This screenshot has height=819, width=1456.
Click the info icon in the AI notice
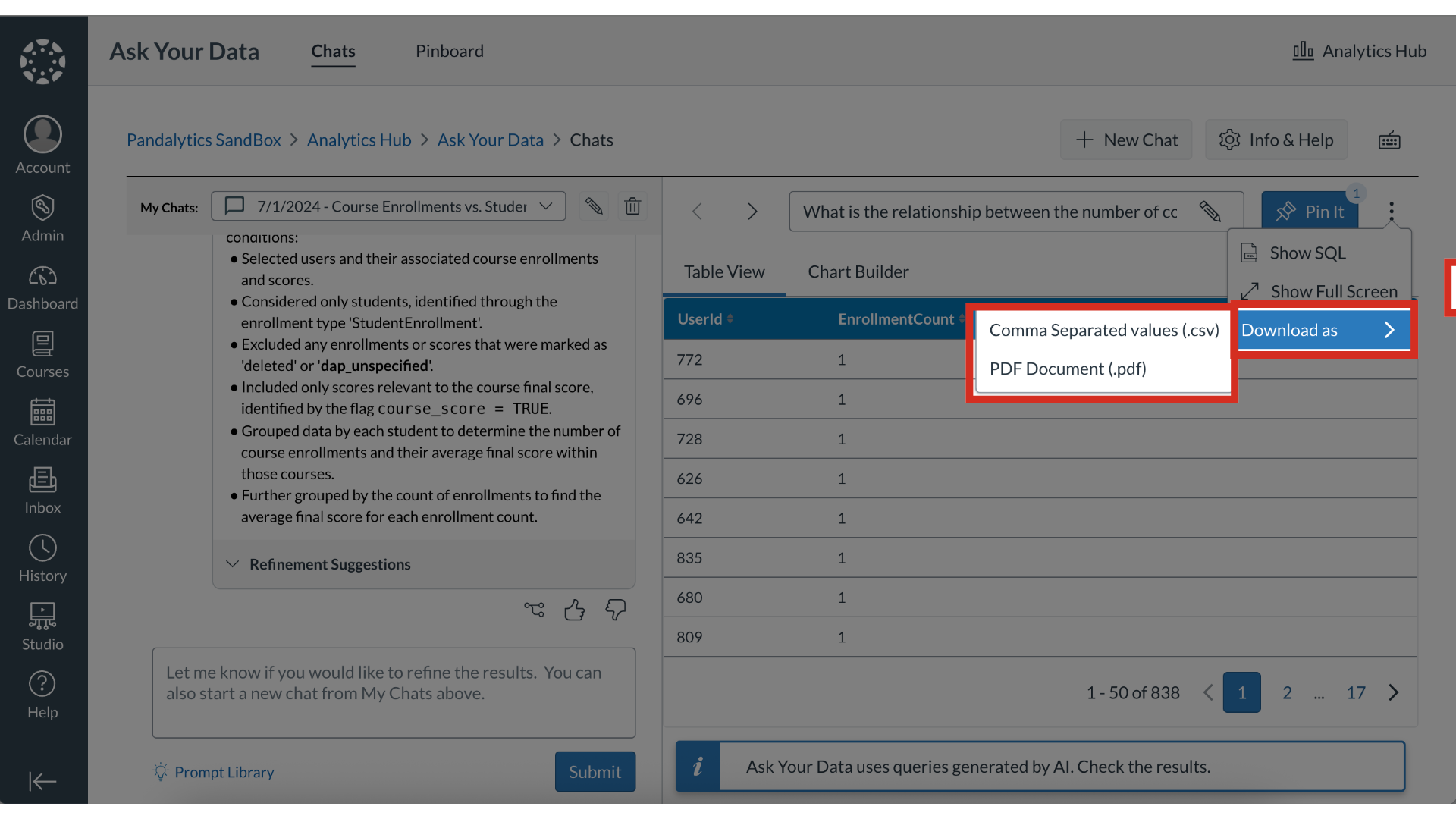click(x=698, y=767)
